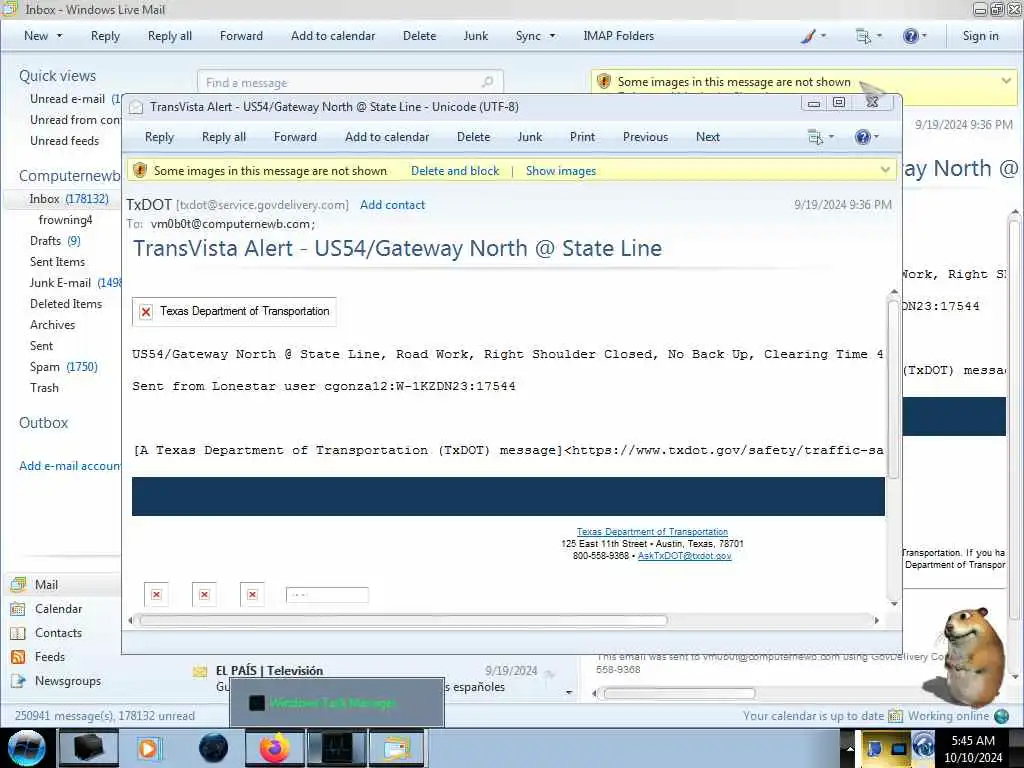Open Unread feeds quick view
The width and height of the screenshot is (1024, 768).
(64, 141)
